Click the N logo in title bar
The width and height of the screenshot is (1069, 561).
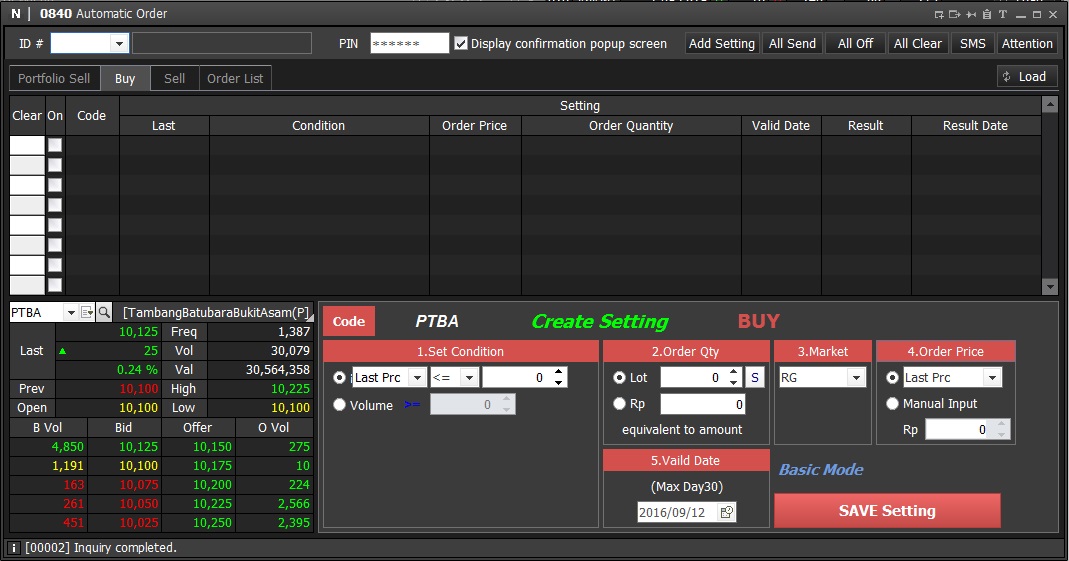[16, 14]
